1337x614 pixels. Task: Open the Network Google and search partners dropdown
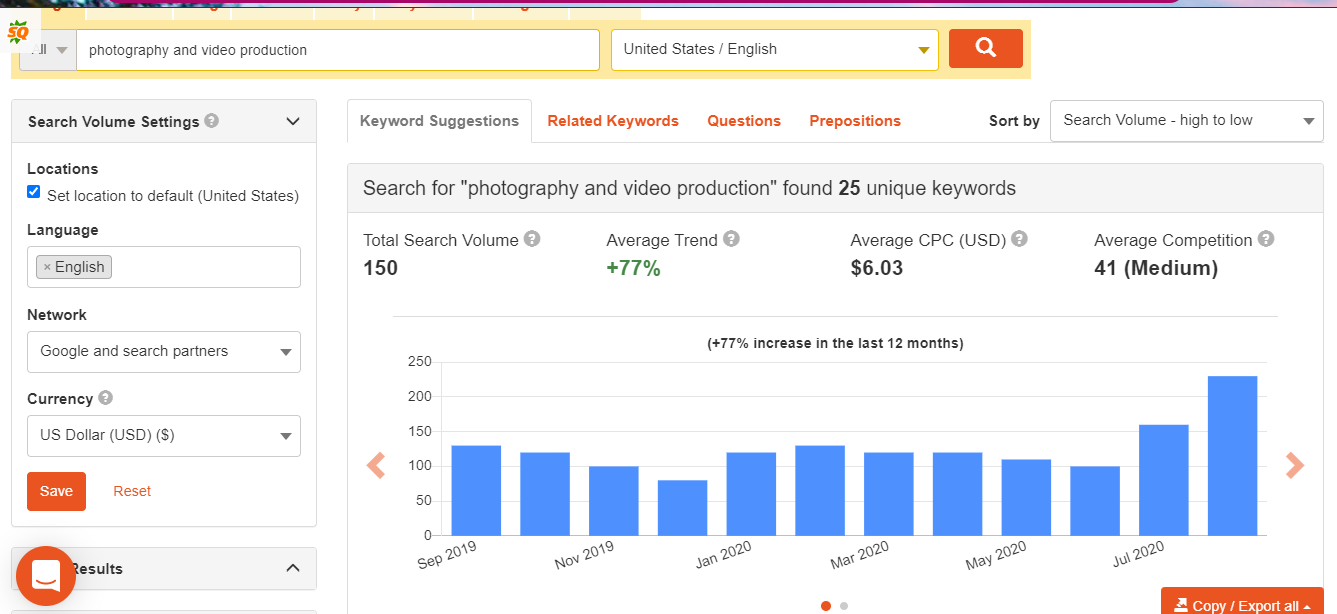click(x=164, y=352)
